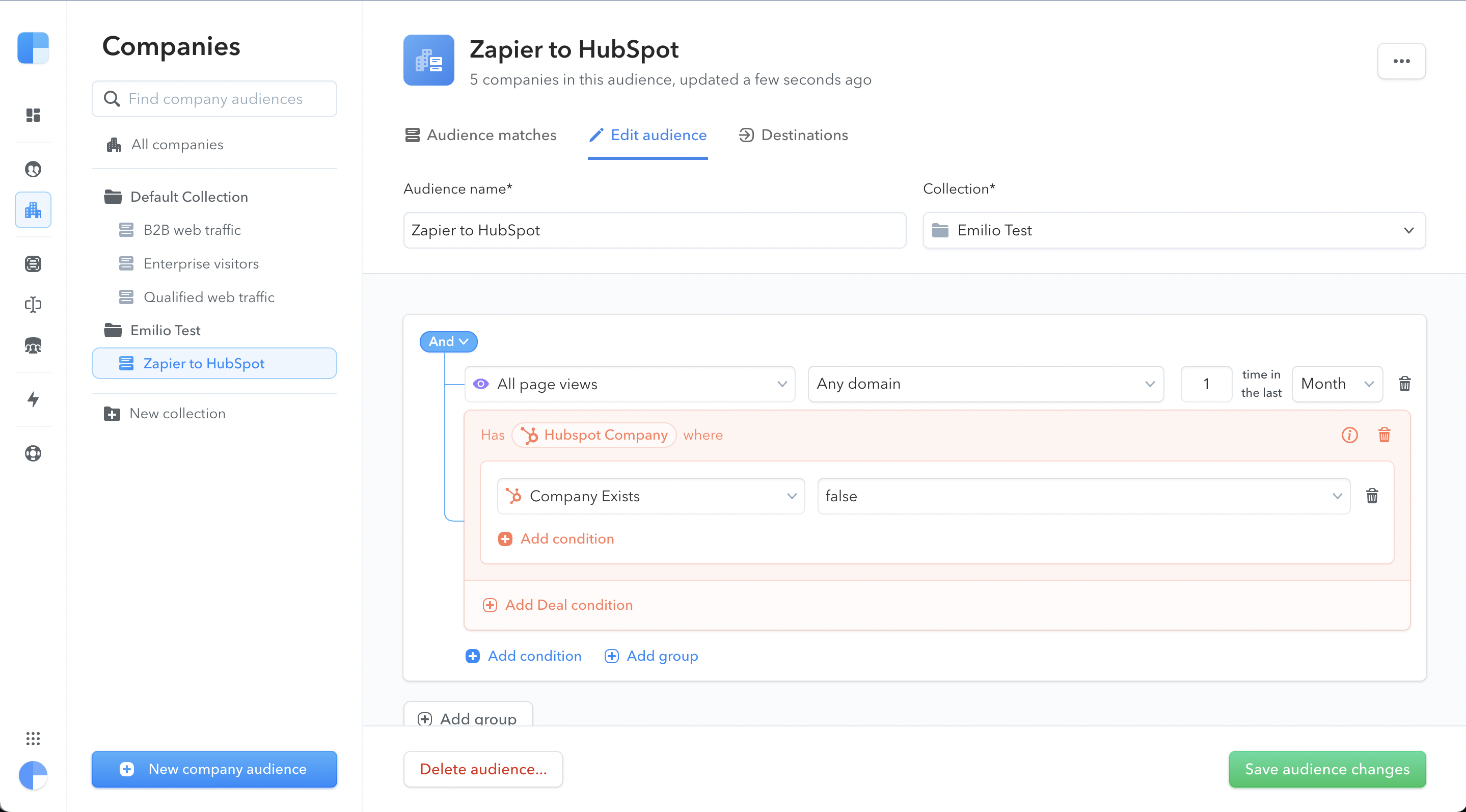
Task: Click the circled plus icon beside Add Deal condition
Action: coord(490,605)
